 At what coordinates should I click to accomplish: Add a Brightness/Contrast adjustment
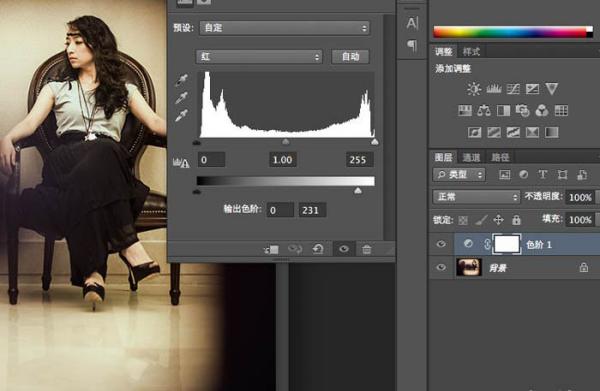pyautogui.click(x=474, y=89)
